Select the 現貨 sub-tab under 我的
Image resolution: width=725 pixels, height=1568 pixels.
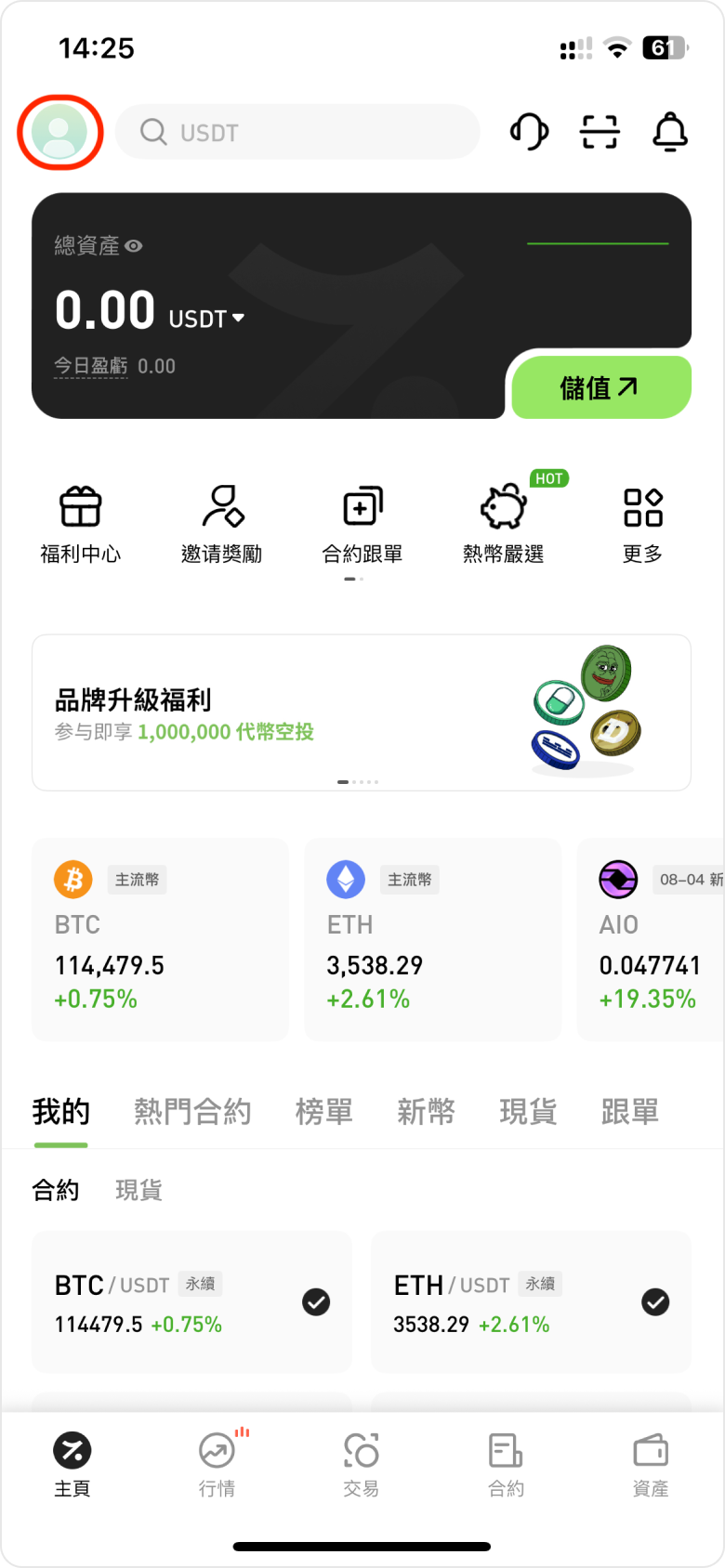pos(138,1190)
